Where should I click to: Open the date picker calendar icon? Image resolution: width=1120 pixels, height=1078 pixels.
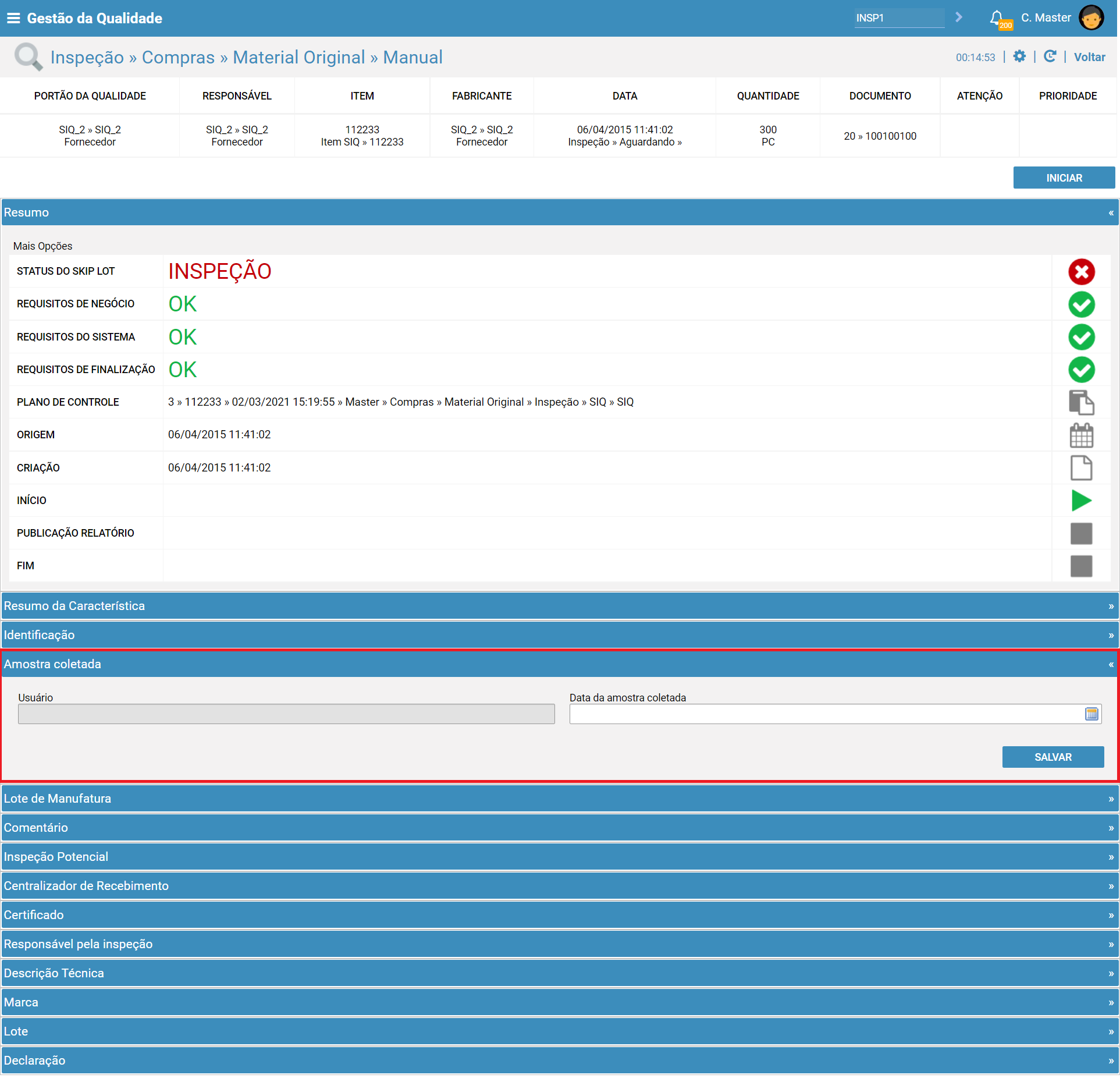tap(1091, 714)
